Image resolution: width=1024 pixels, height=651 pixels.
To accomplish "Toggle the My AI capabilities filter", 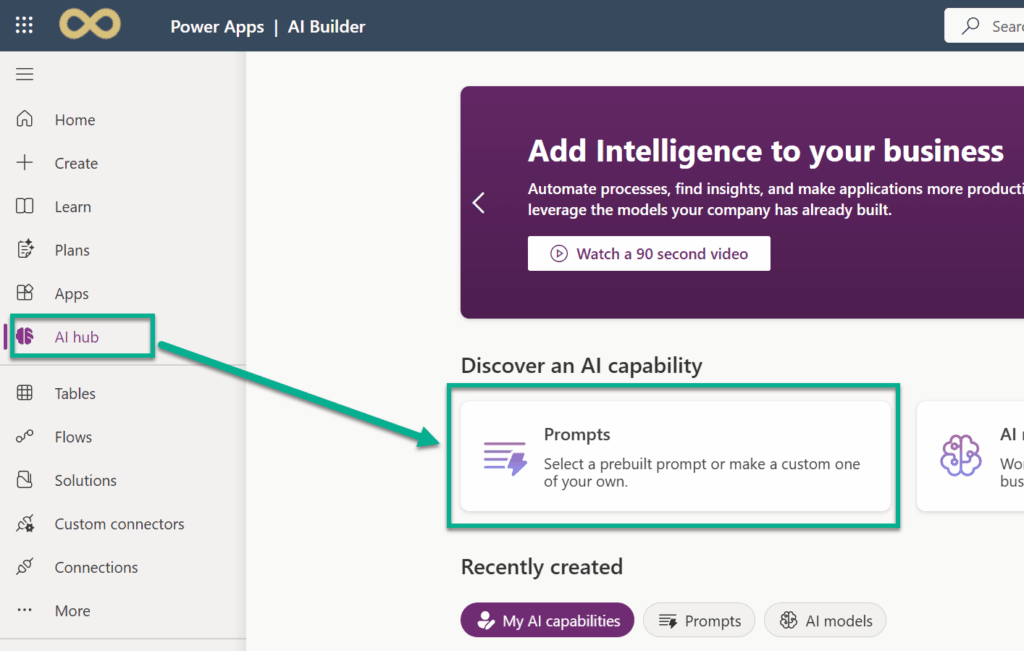I will 547,621.
